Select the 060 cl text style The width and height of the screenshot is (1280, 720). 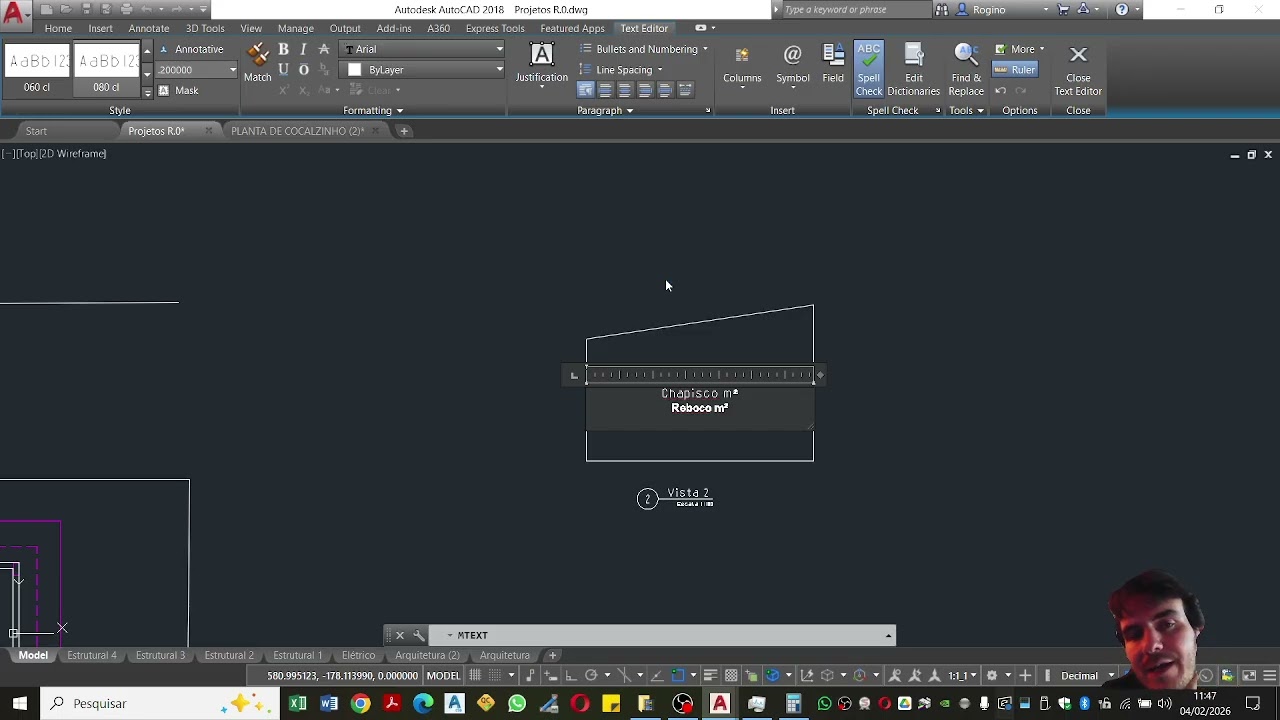(x=37, y=69)
